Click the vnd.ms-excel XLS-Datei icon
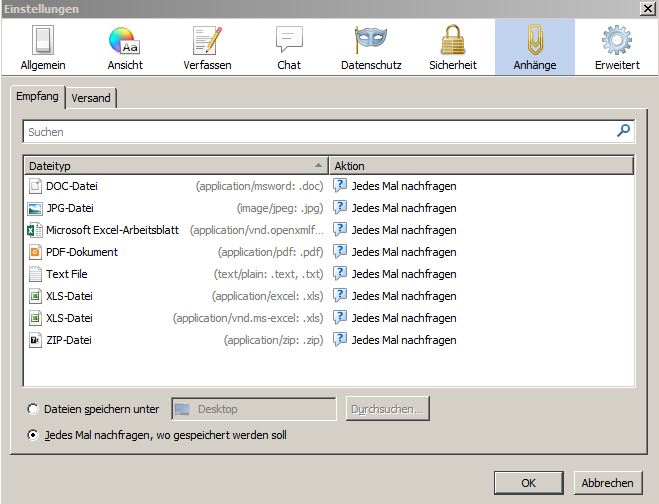The image size is (659, 504). 35,318
